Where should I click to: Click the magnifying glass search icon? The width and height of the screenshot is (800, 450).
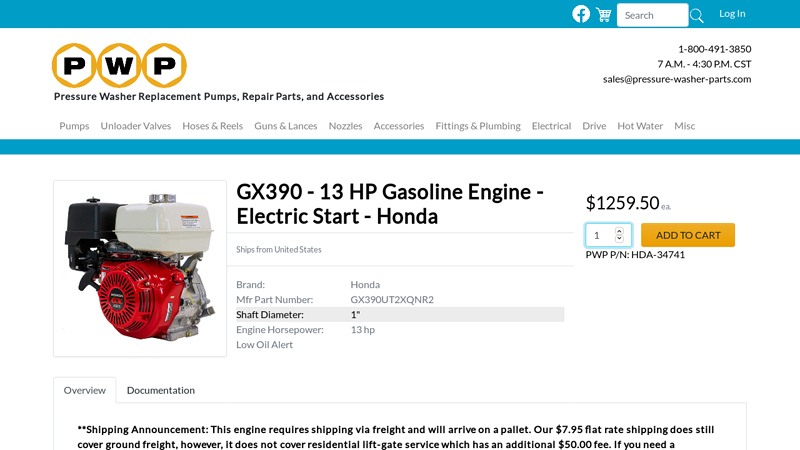[x=696, y=16]
